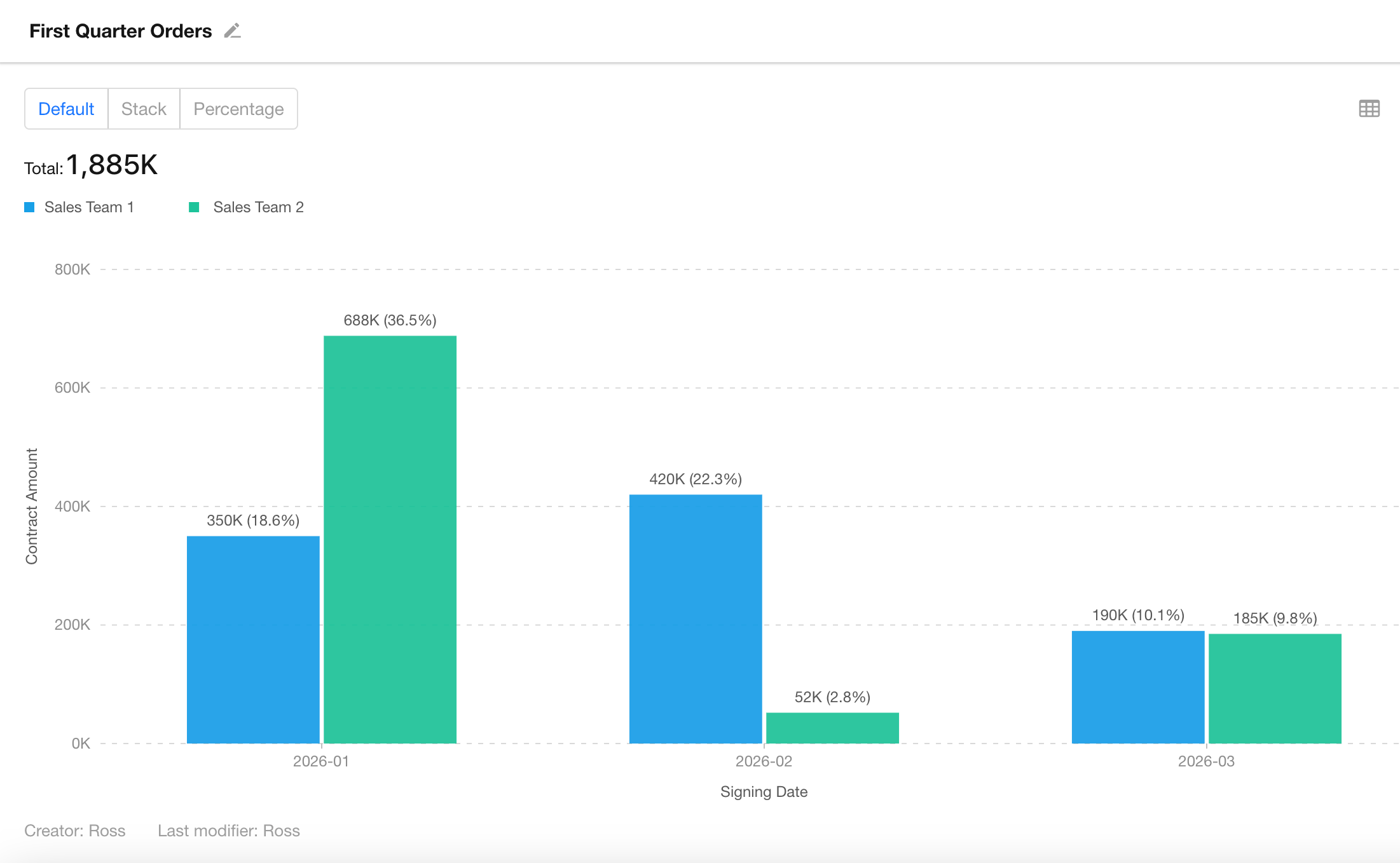Click the 2026-02 axis label
Viewport: 1400px width, 863px height.
[x=764, y=761]
